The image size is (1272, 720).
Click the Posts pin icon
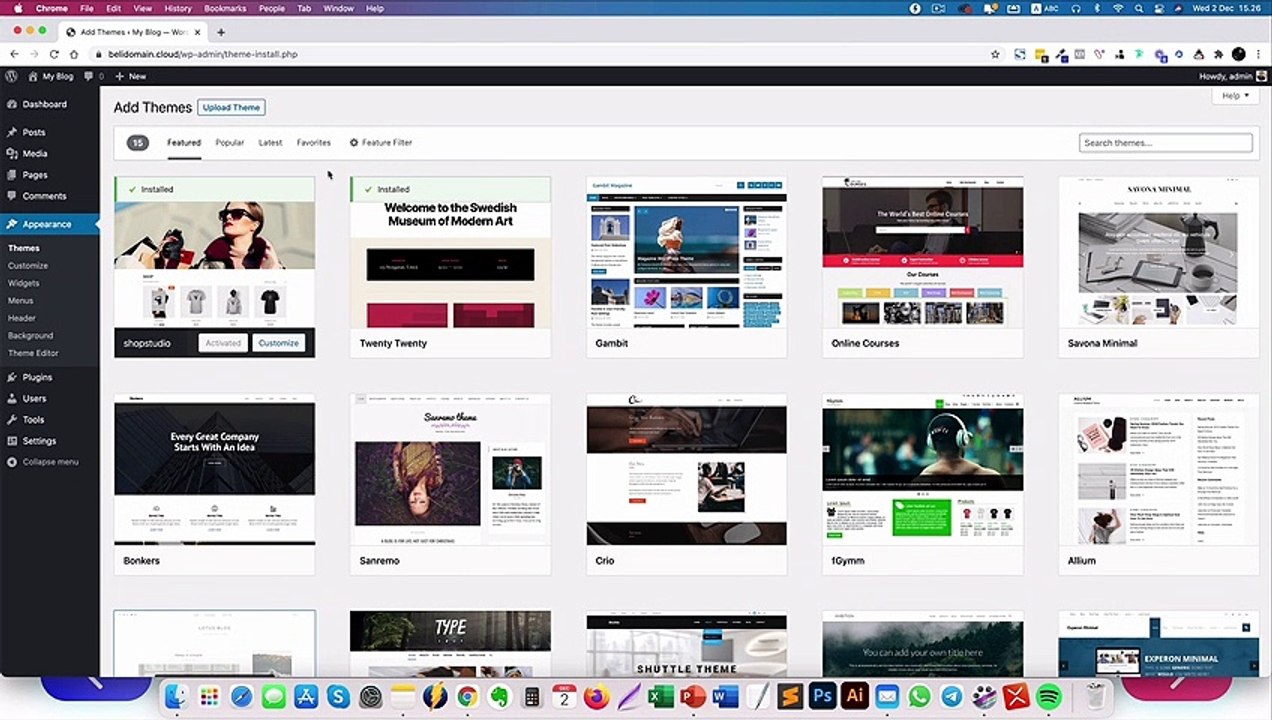[12, 132]
